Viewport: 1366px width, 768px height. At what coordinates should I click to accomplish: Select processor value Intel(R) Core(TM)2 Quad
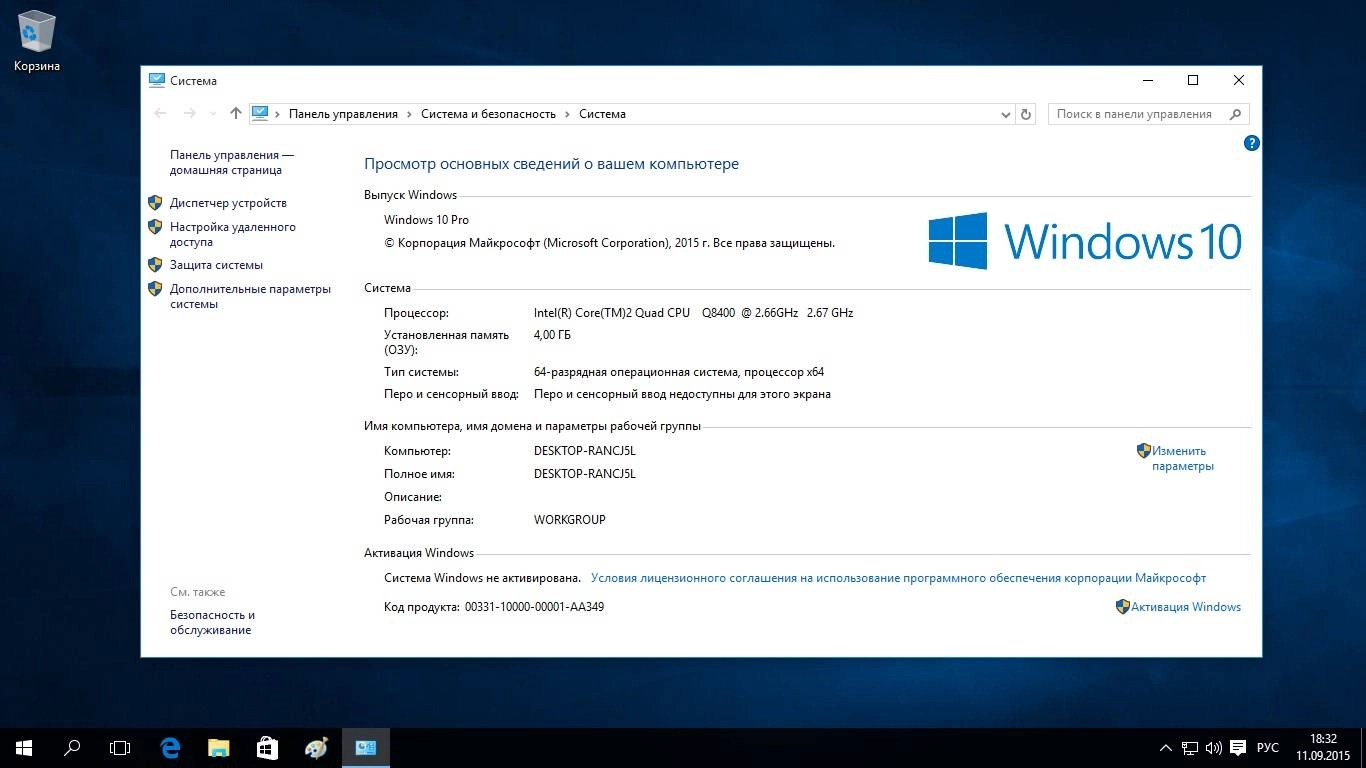[x=693, y=313]
